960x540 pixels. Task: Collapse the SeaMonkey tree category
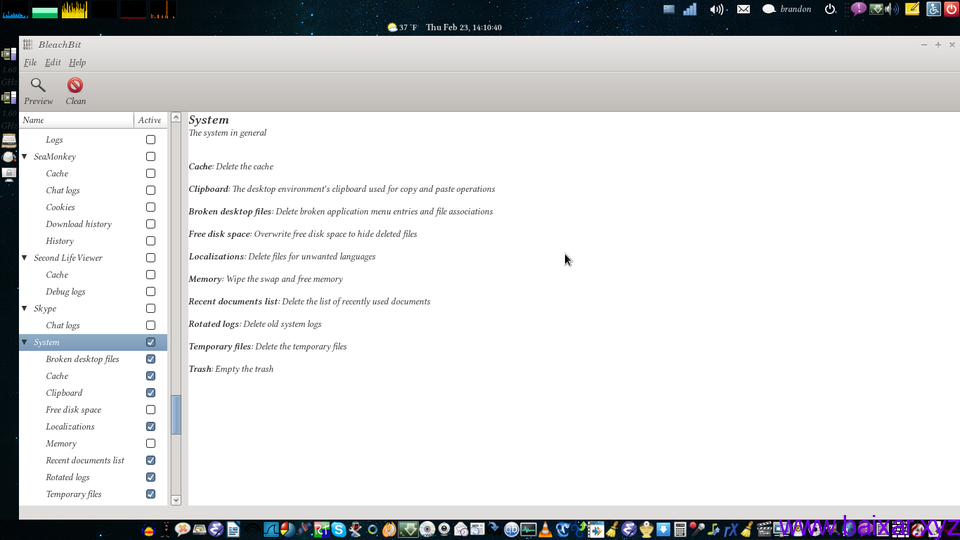pos(25,157)
